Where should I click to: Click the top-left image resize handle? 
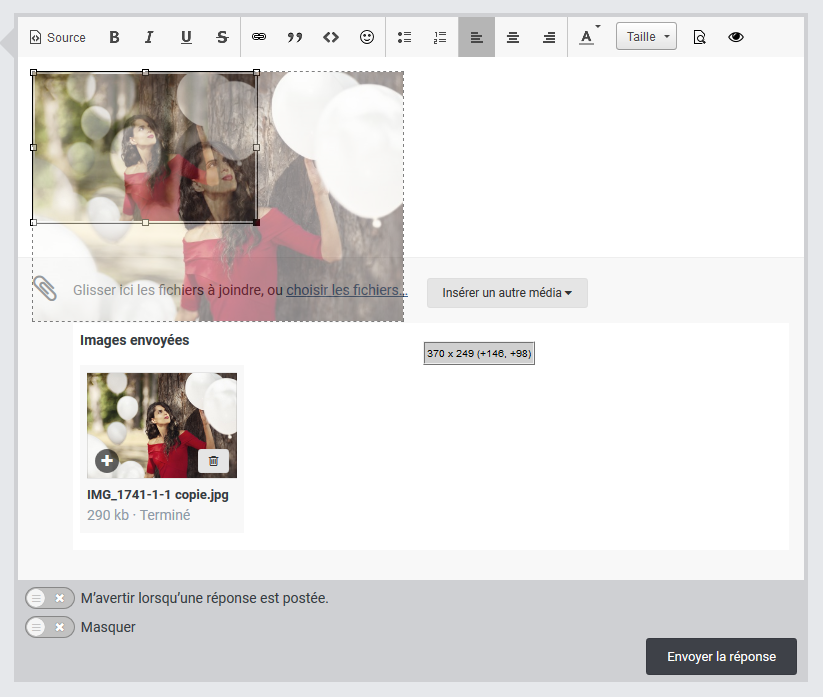click(34, 72)
